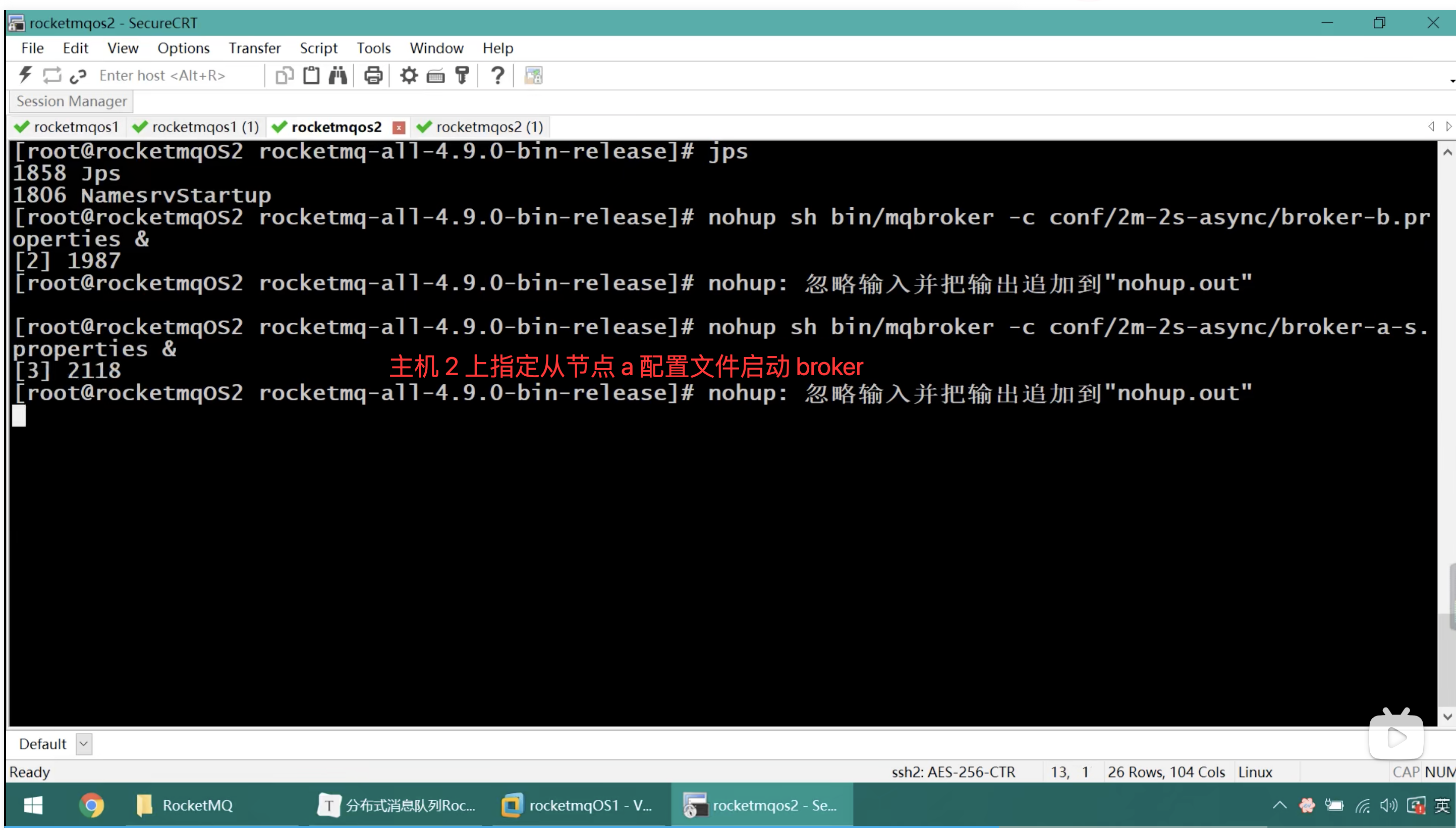Viewport: 1456px width, 830px height.
Task: Open the Script menu
Action: (318, 48)
